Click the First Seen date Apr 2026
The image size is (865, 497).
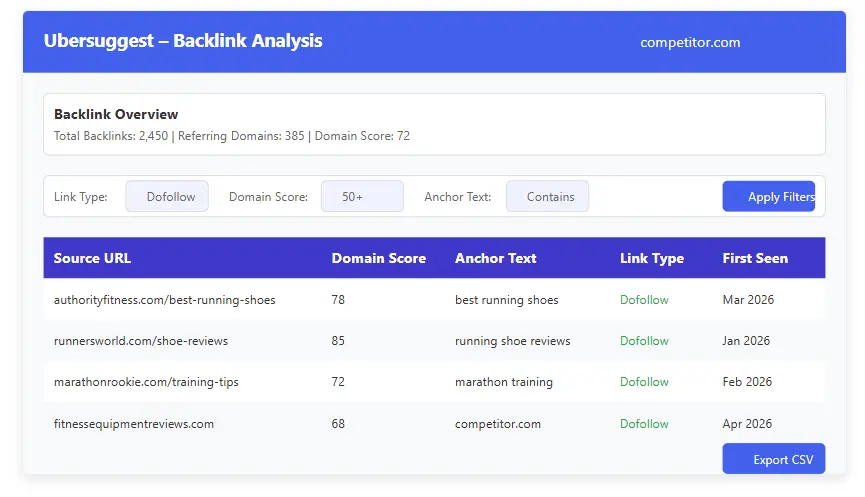pyautogui.click(x=747, y=424)
